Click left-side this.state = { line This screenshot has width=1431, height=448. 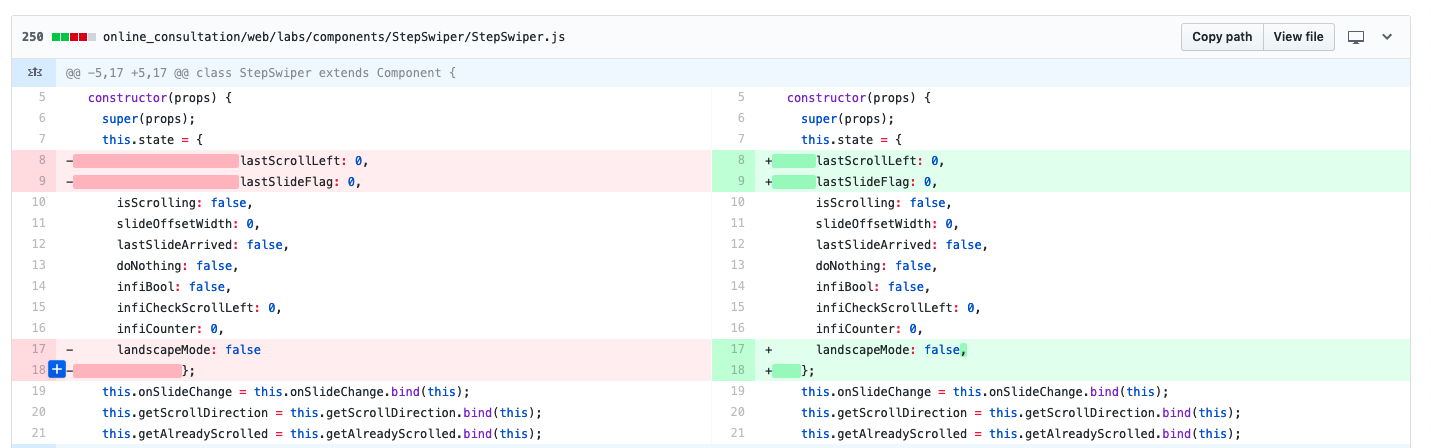tap(384, 140)
